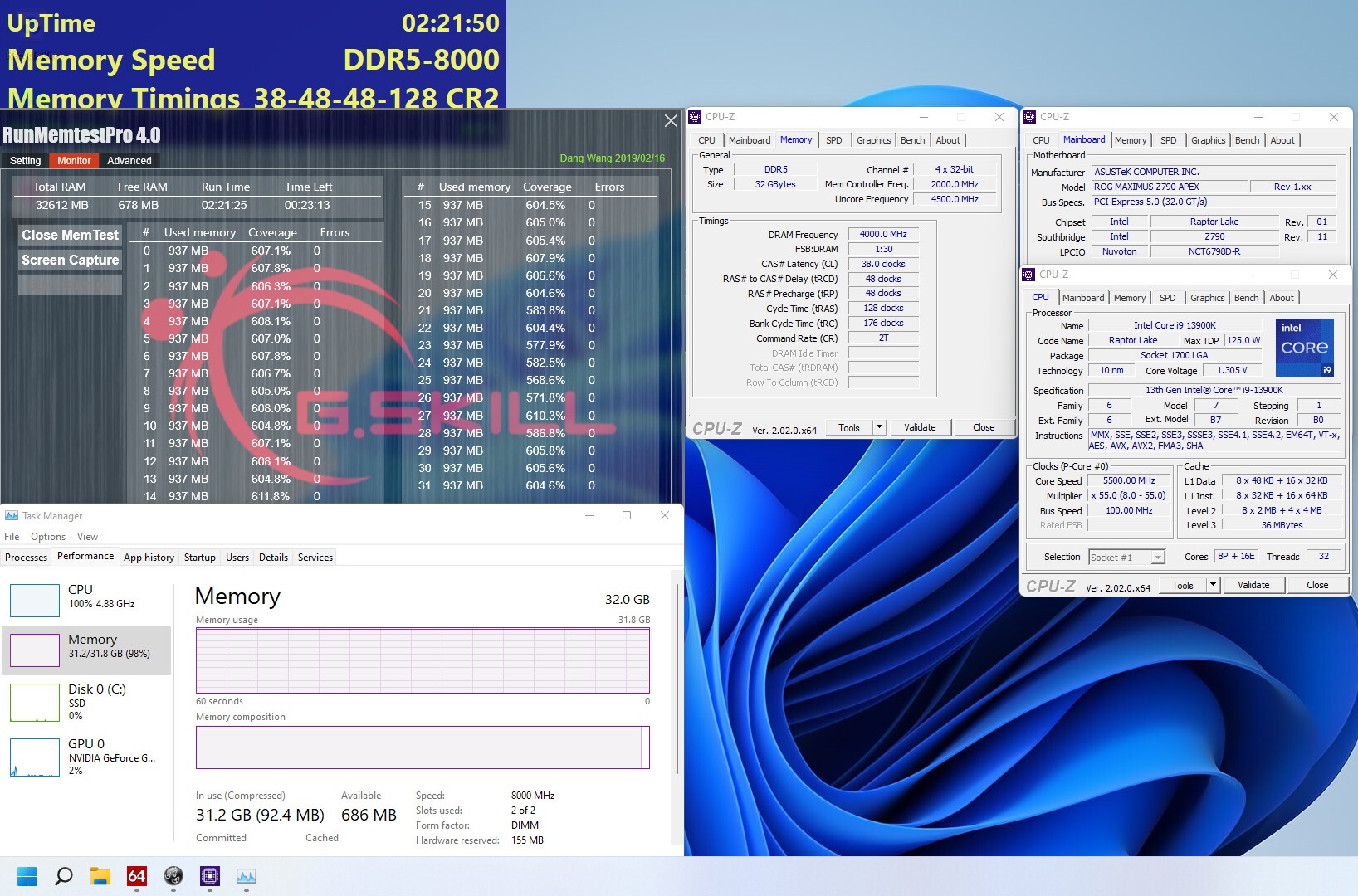Expand Tools dropdown arrow in CPU-Z processor window
Viewport: 1358px width, 896px height.
(x=1213, y=585)
